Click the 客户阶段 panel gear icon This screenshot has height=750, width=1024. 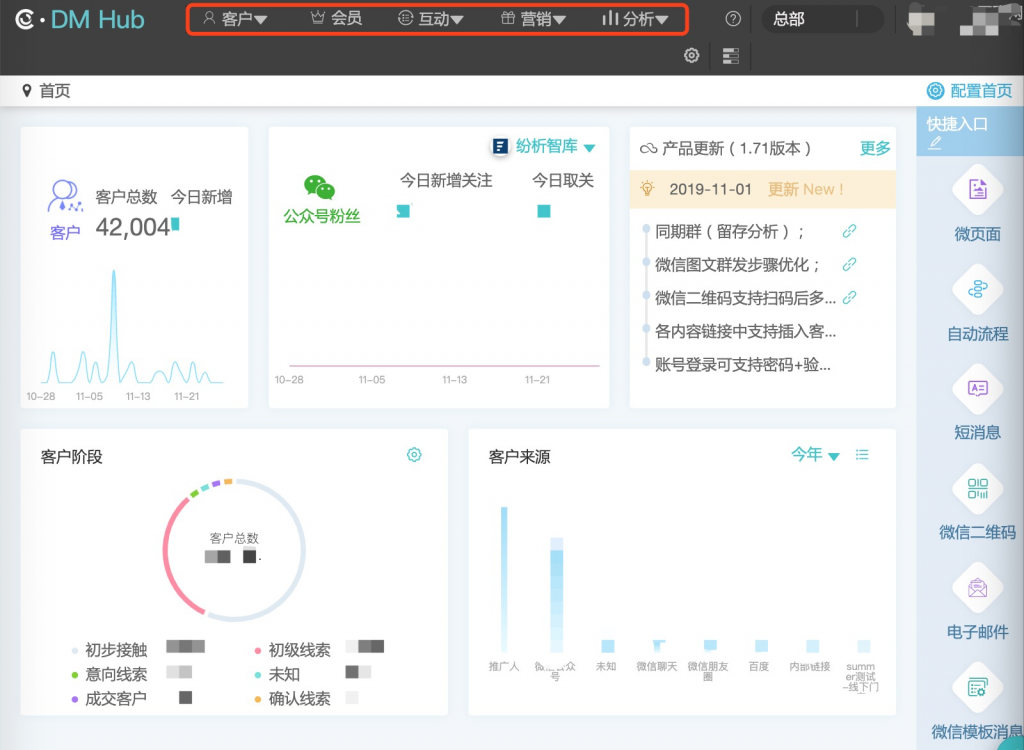(414, 455)
